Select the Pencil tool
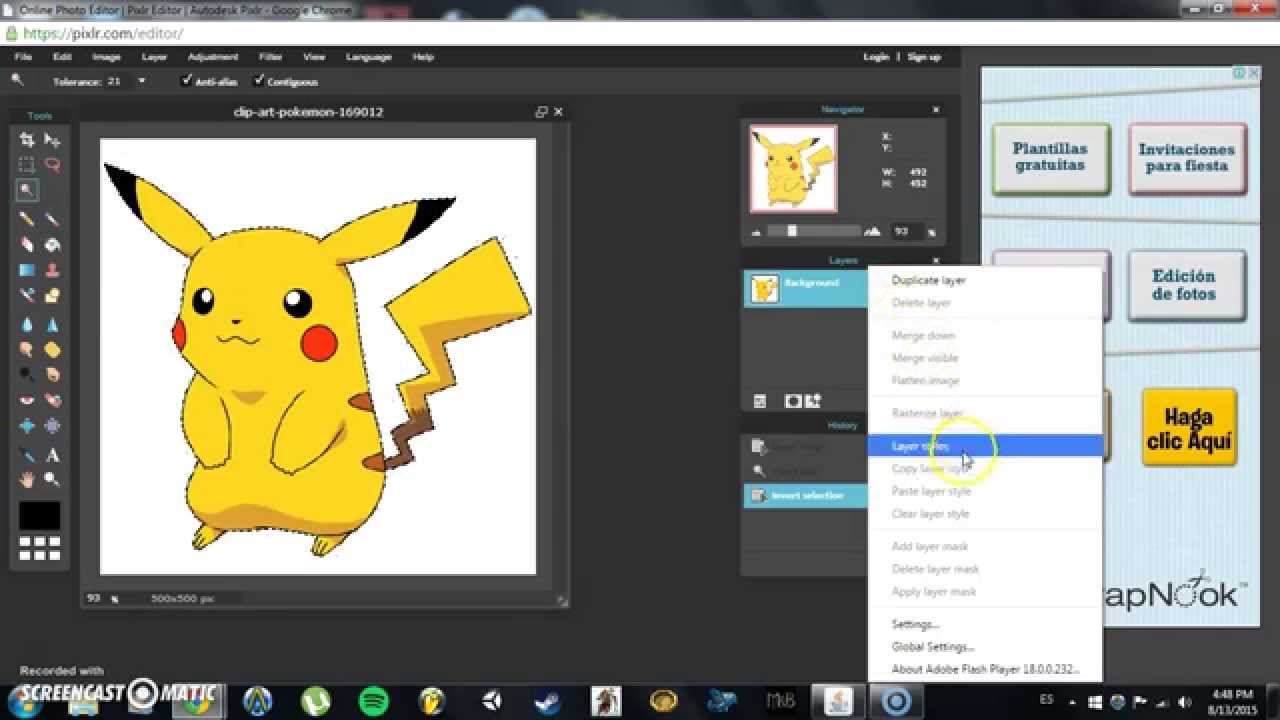Viewport: 1280px width, 720px height. coord(27,219)
